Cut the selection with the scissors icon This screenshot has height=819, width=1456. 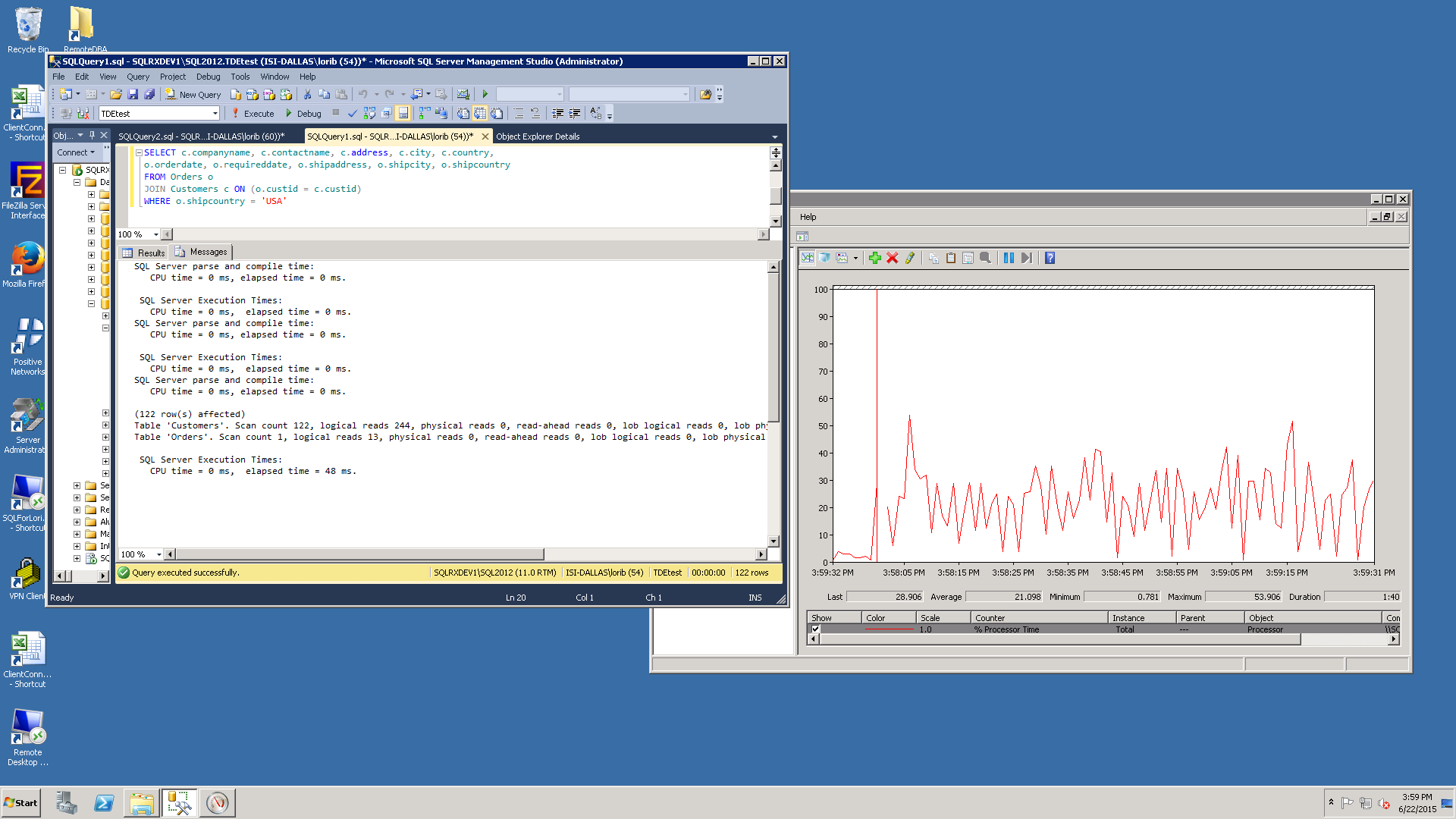(x=307, y=94)
